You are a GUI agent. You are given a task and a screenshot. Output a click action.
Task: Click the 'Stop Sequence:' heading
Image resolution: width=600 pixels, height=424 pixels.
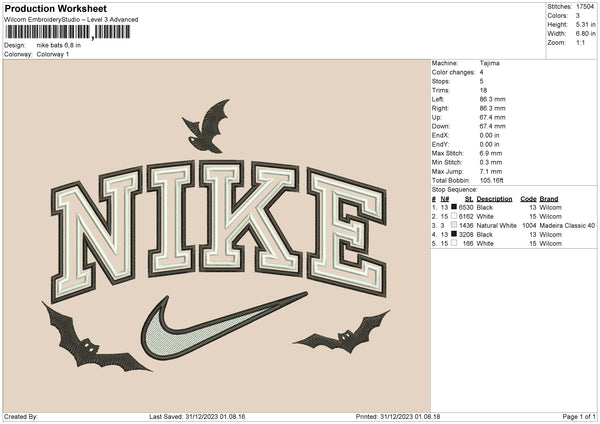(x=455, y=190)
